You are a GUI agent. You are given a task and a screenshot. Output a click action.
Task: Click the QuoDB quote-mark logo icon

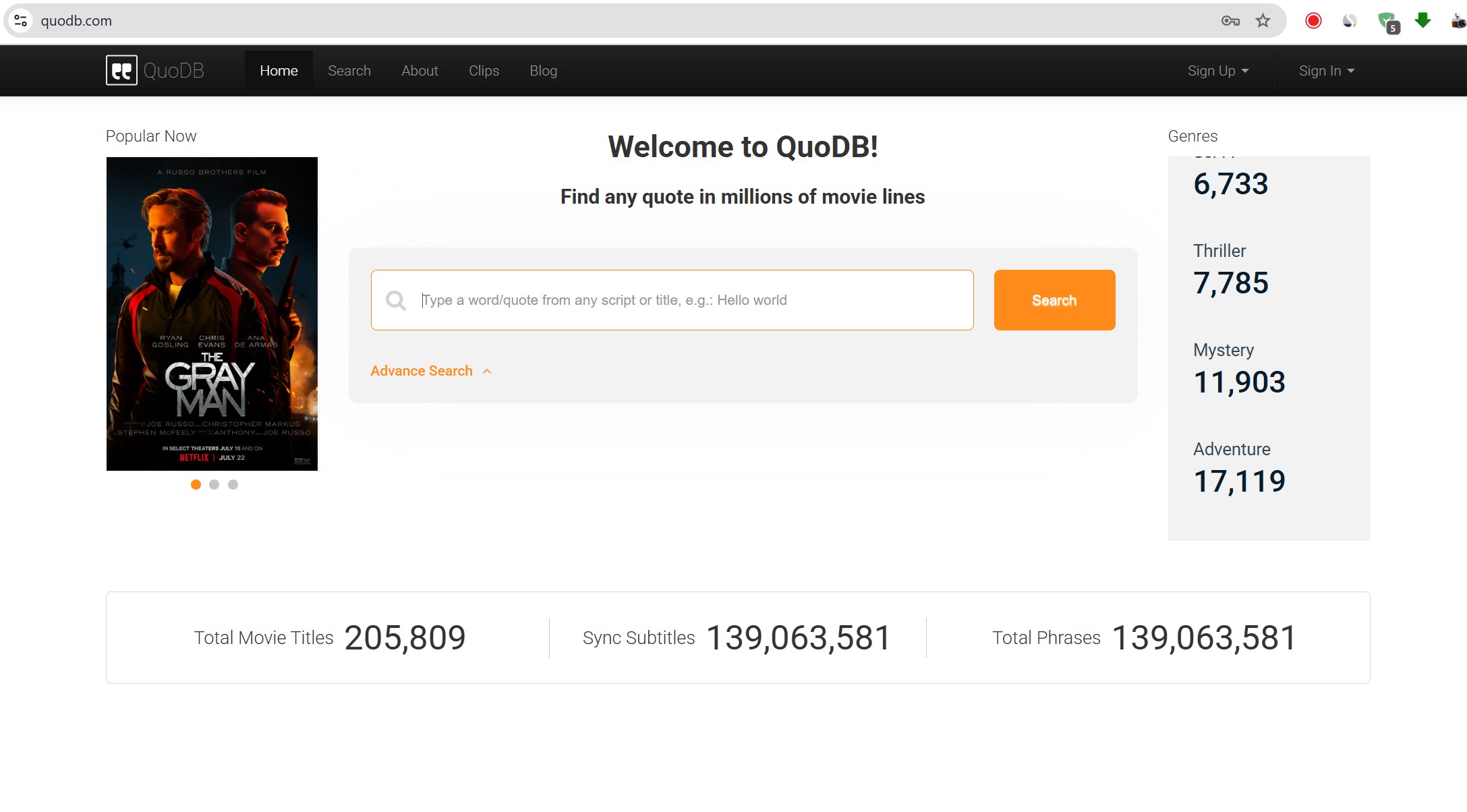pyautogui.click(x=121, y=70)
